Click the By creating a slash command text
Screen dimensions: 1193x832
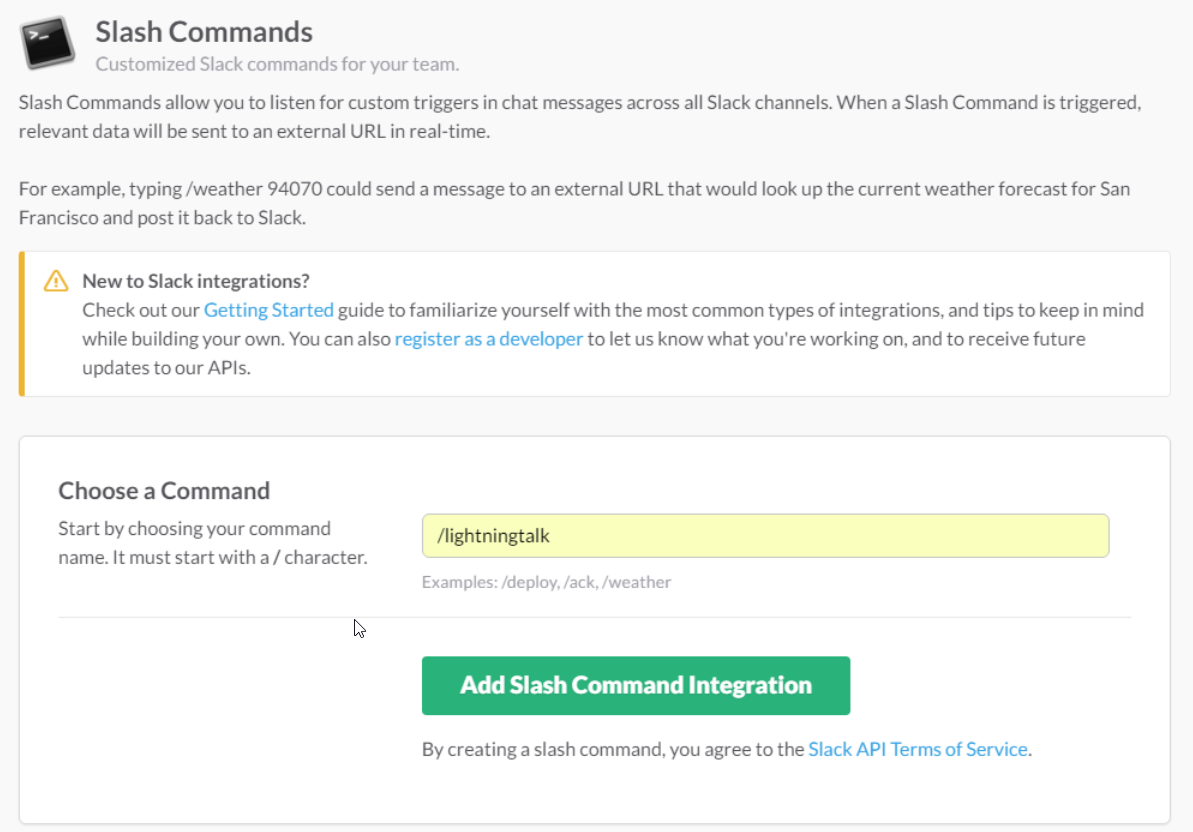[612, 749]
